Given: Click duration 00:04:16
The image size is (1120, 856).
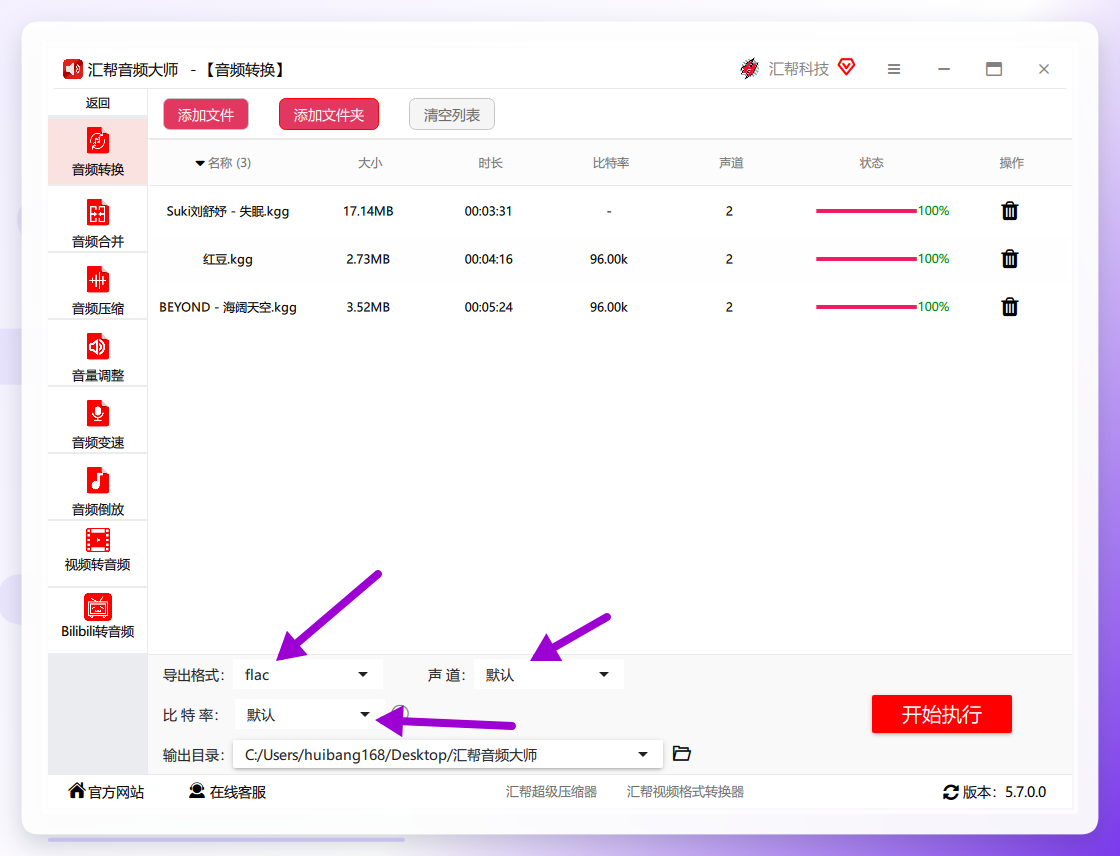Looking at the screenshot, I should pos(489,259).
